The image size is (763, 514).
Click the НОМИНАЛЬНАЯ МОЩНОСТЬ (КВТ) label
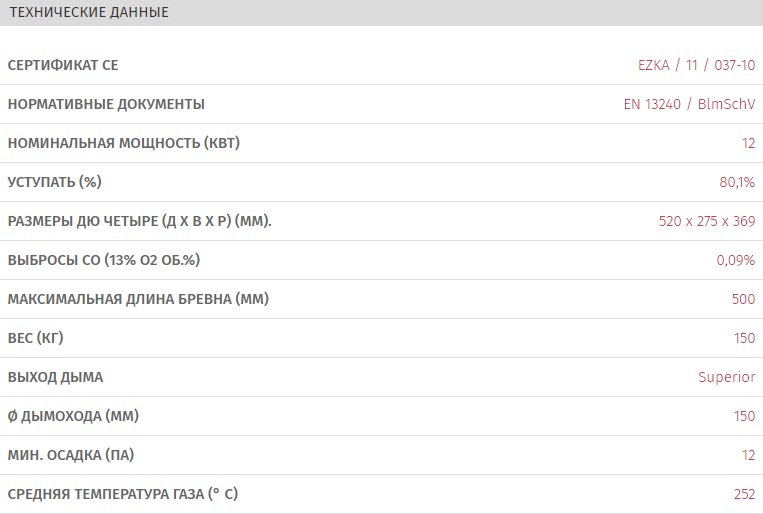click(x=123, y=143)
